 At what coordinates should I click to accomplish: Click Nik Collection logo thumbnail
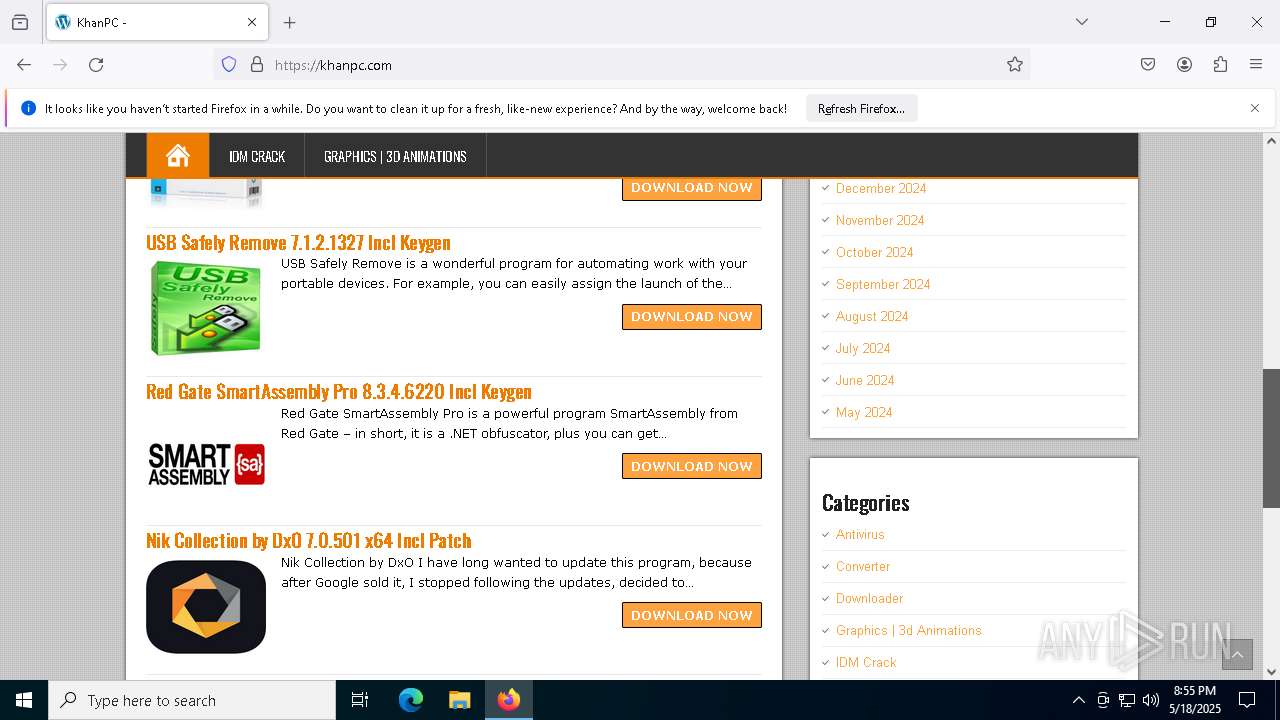pyautogui.click(x=206, y=607)
